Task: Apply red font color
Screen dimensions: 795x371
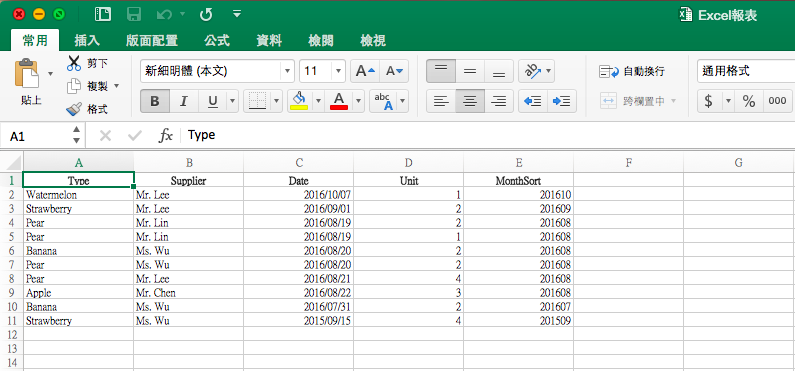Action: pos(339,101)
